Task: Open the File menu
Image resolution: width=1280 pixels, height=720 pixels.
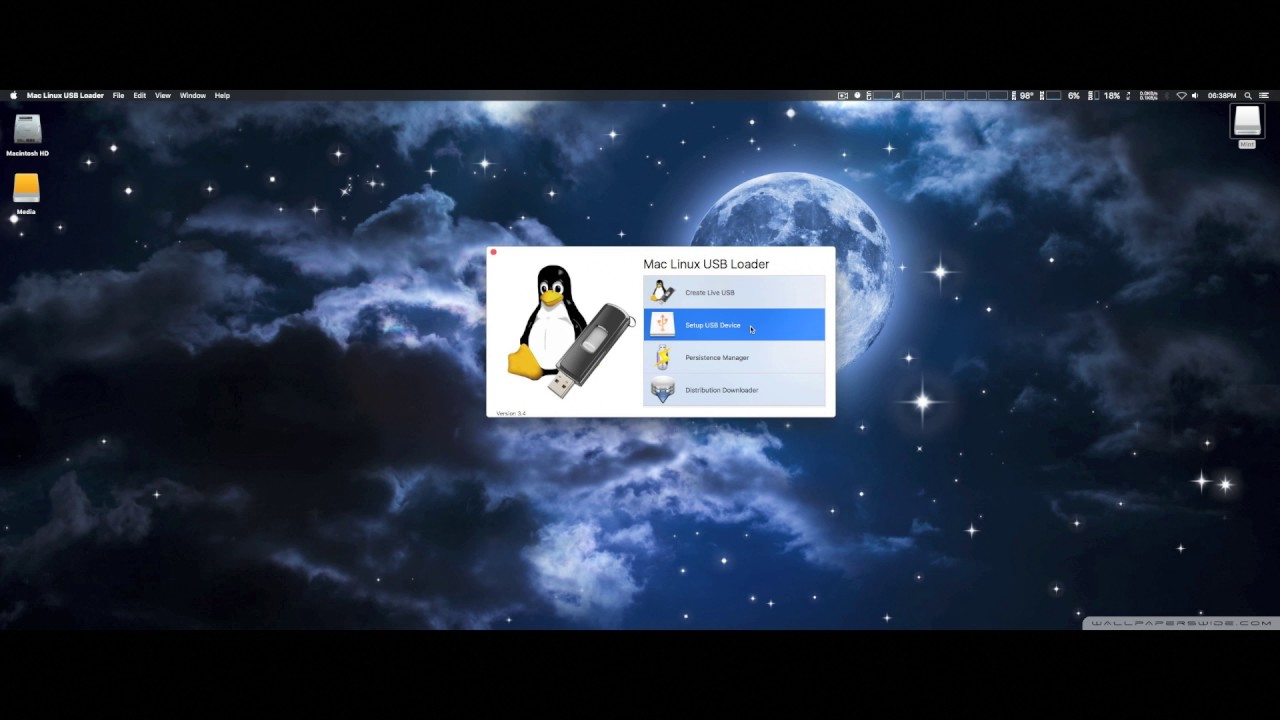Action: tap(118, 96)
